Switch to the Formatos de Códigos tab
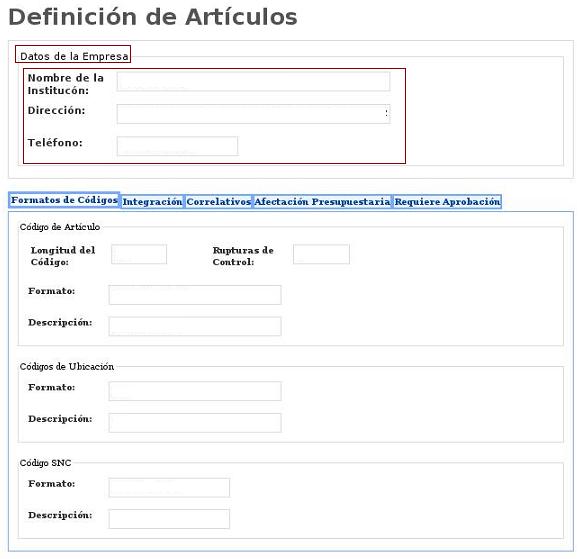Image resolution: width=583 pixels, height=559 pixels. click(64, 200)
